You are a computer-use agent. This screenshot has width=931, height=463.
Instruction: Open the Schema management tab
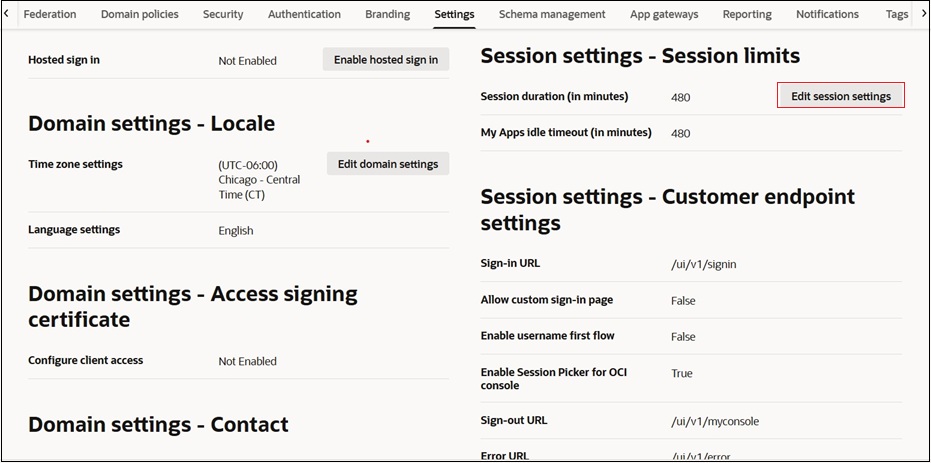click(552, 14)
